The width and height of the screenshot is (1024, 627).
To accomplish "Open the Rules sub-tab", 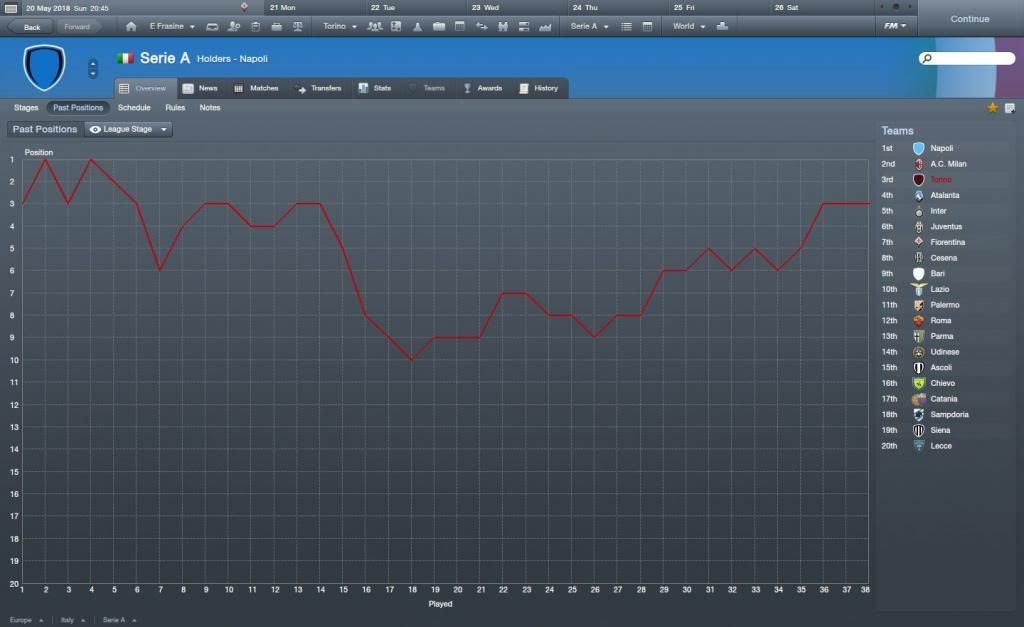I will click(x=175, y=108).
